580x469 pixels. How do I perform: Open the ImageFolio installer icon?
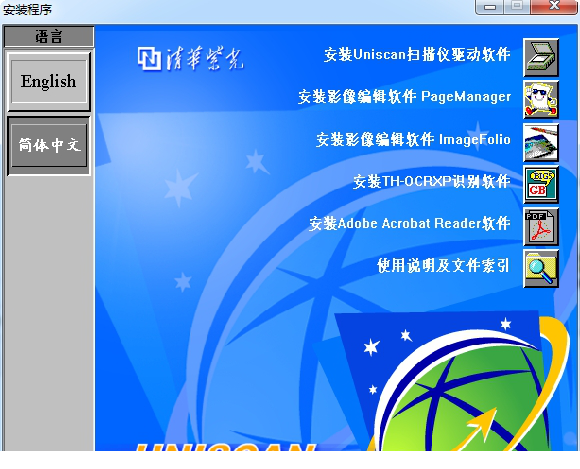click(x=540, y=142)
